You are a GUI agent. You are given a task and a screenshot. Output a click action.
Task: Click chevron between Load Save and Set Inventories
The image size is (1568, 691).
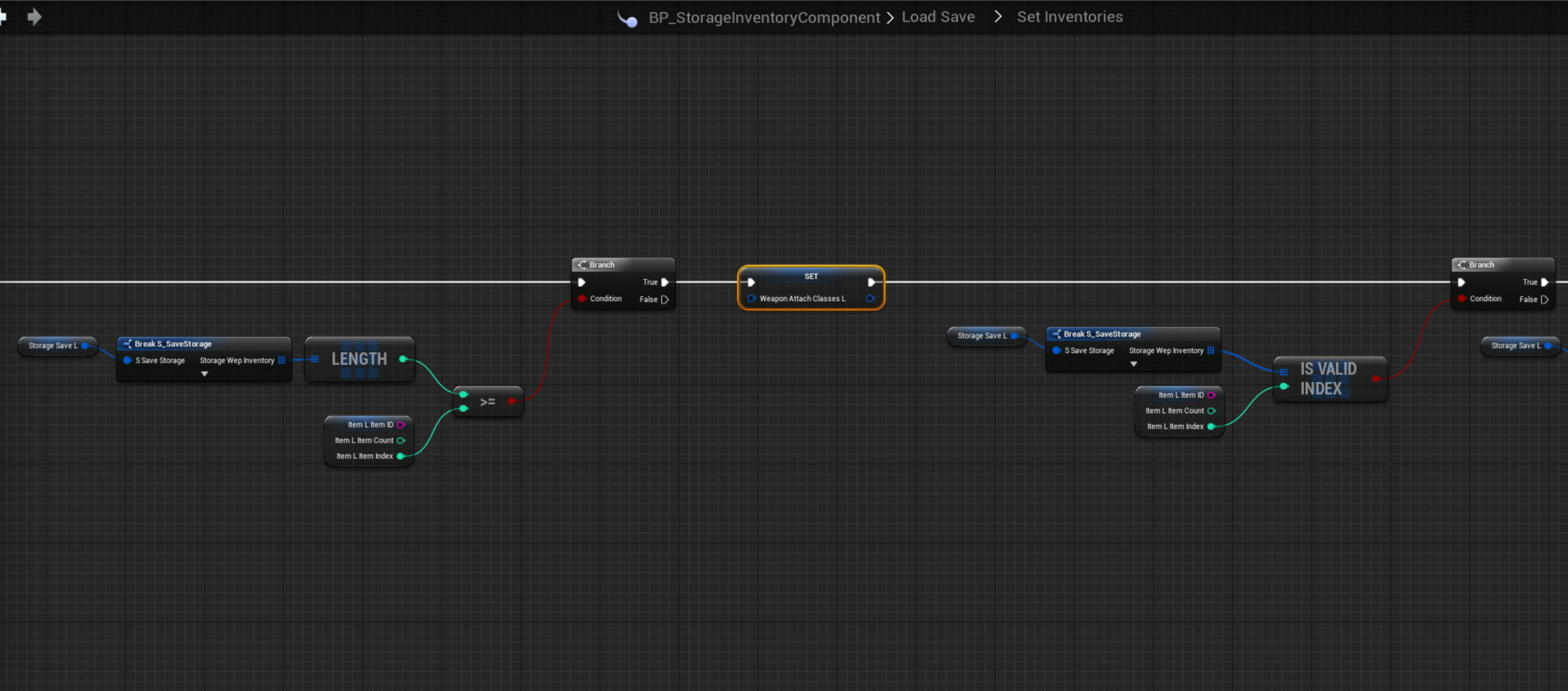pyautogui.click(x=997, y=17)
